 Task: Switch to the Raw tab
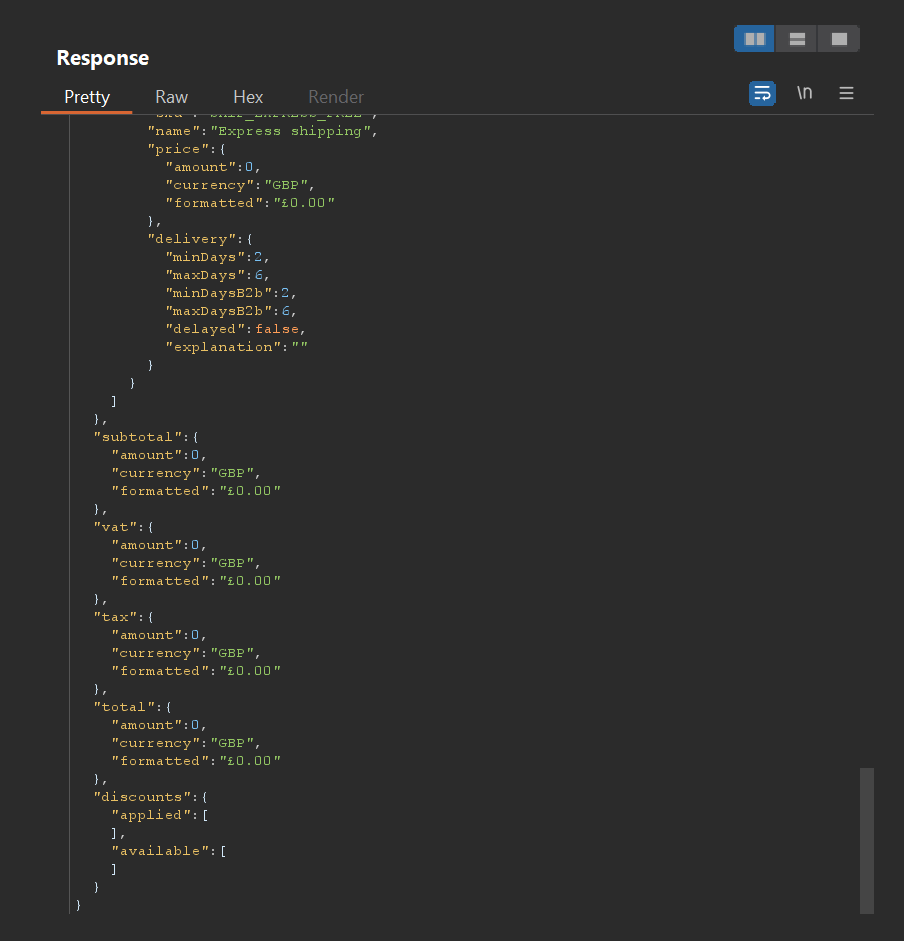tap(172, 97)
